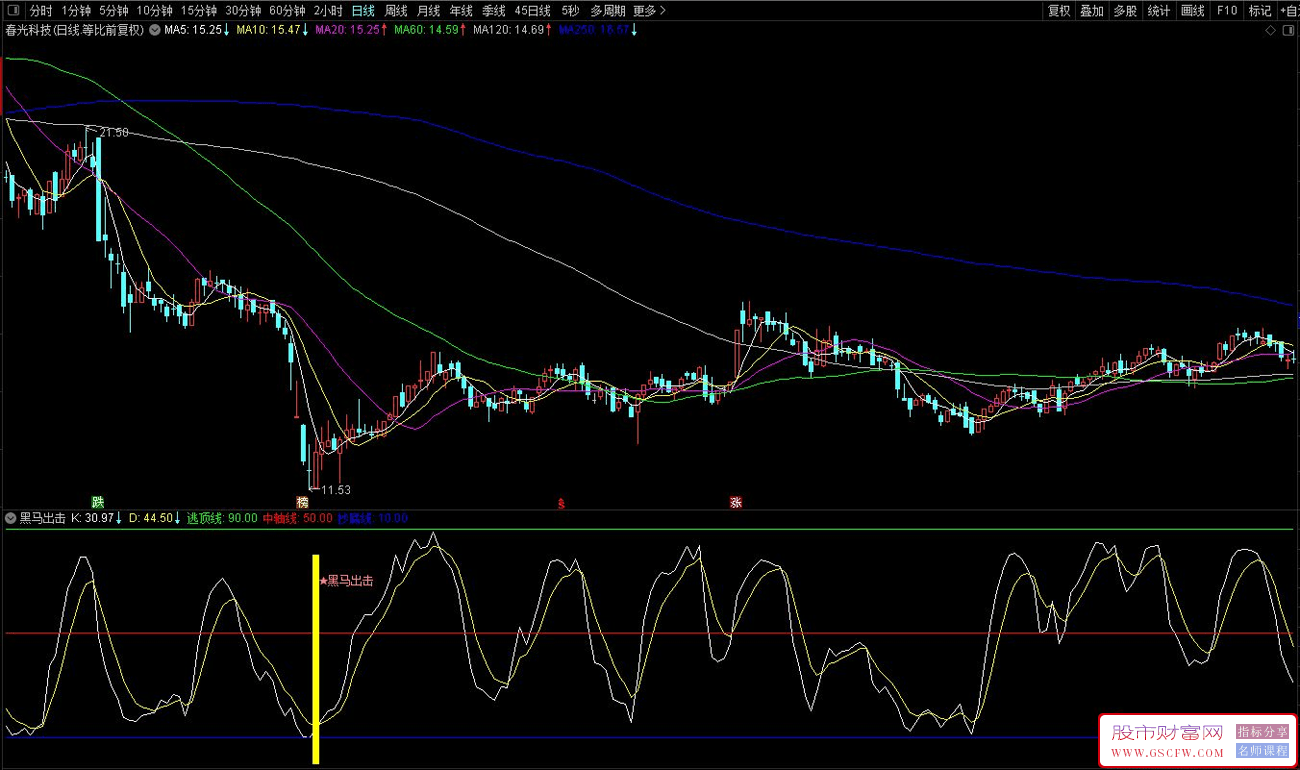The height and width of the screenshot is (770, 1300).
Task: Add stock via +自选 button
Action: (1289, 11)
